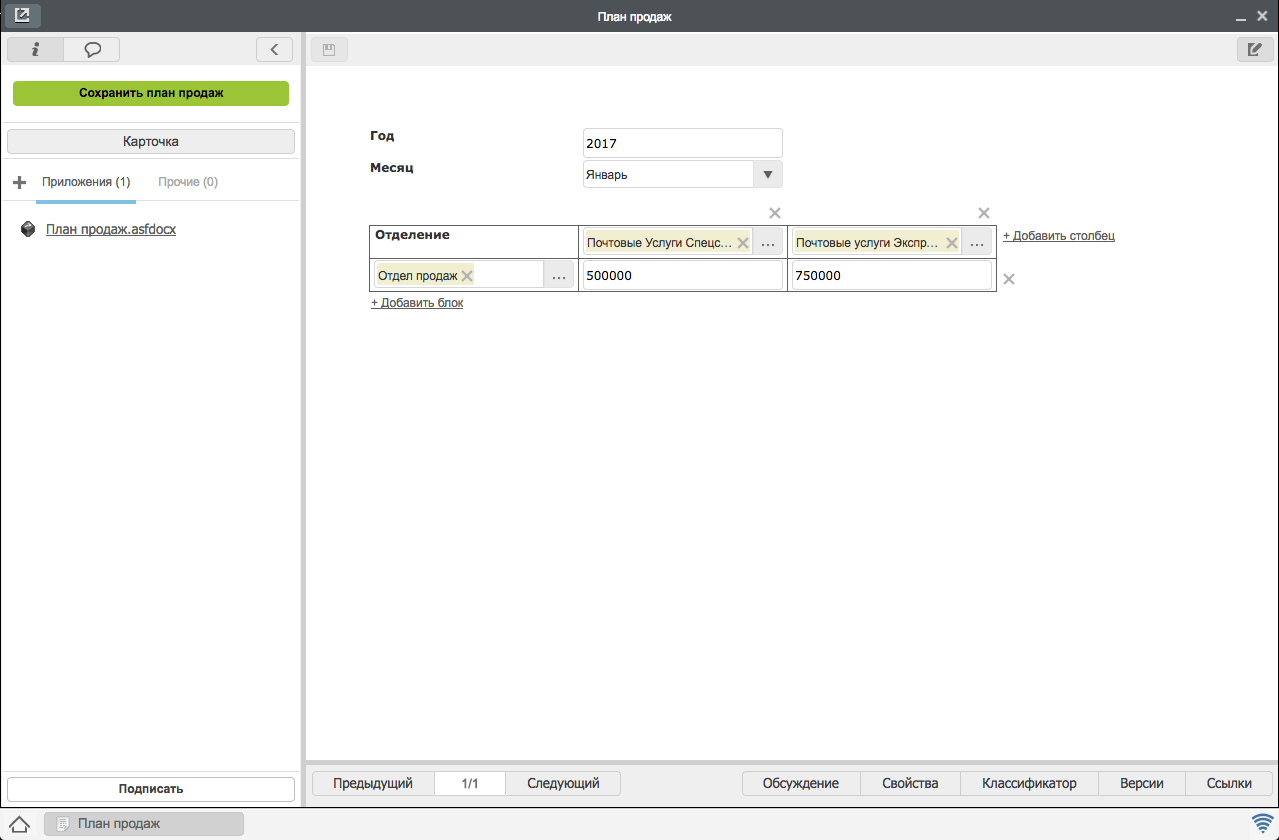
Task: Open department picker next to Отдел продаж
Action: tap(559, 276)
